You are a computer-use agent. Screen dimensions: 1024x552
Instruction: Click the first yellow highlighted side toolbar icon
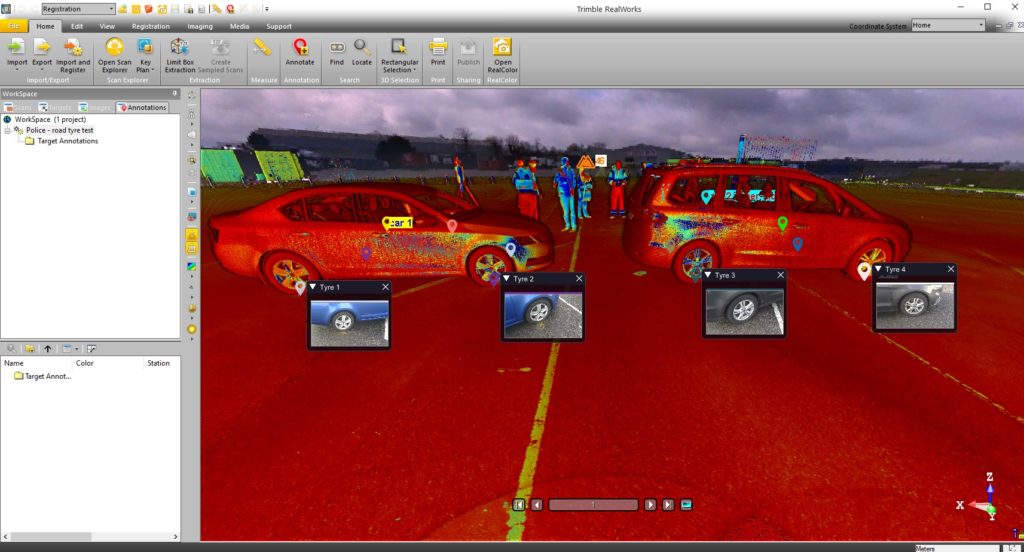point(191,235)
